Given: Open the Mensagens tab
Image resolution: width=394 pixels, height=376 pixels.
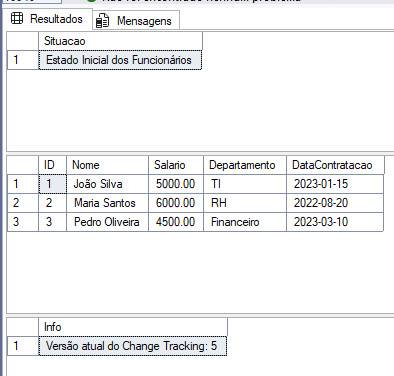Looking at the screenshot, I should point(136,21).
